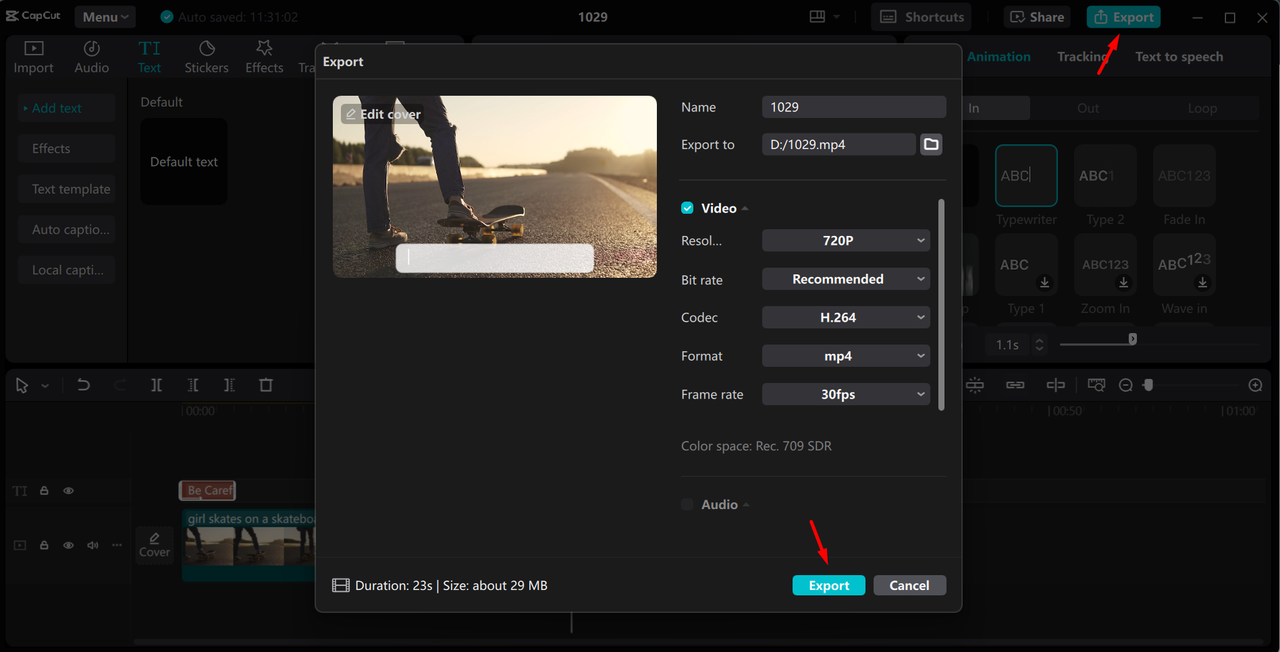
Task: Select the arrow pointer tool in timeline
Action: [x=22, y=385]
